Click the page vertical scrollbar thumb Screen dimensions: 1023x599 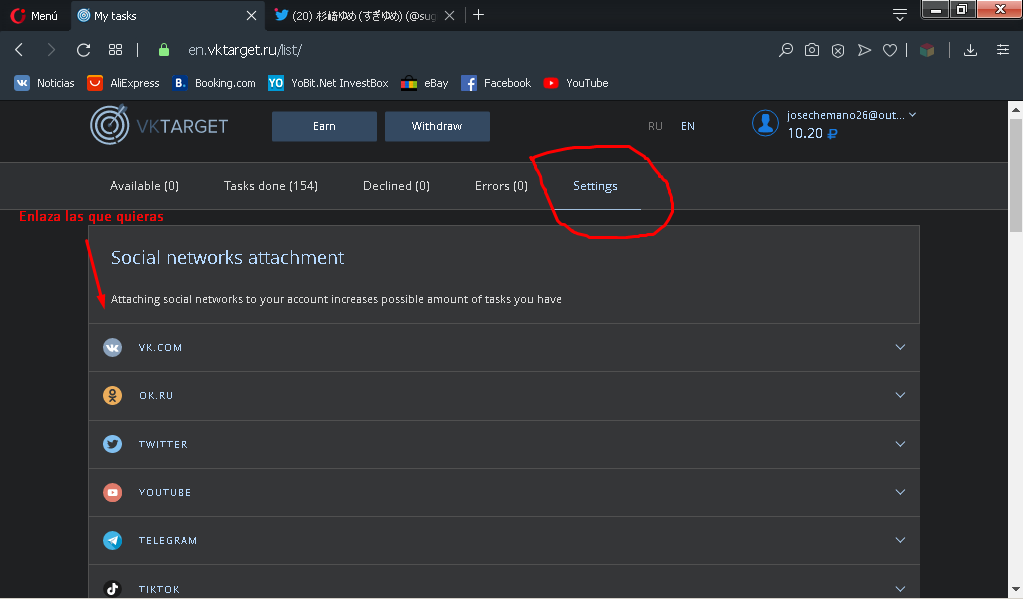tap(1016, 175)
